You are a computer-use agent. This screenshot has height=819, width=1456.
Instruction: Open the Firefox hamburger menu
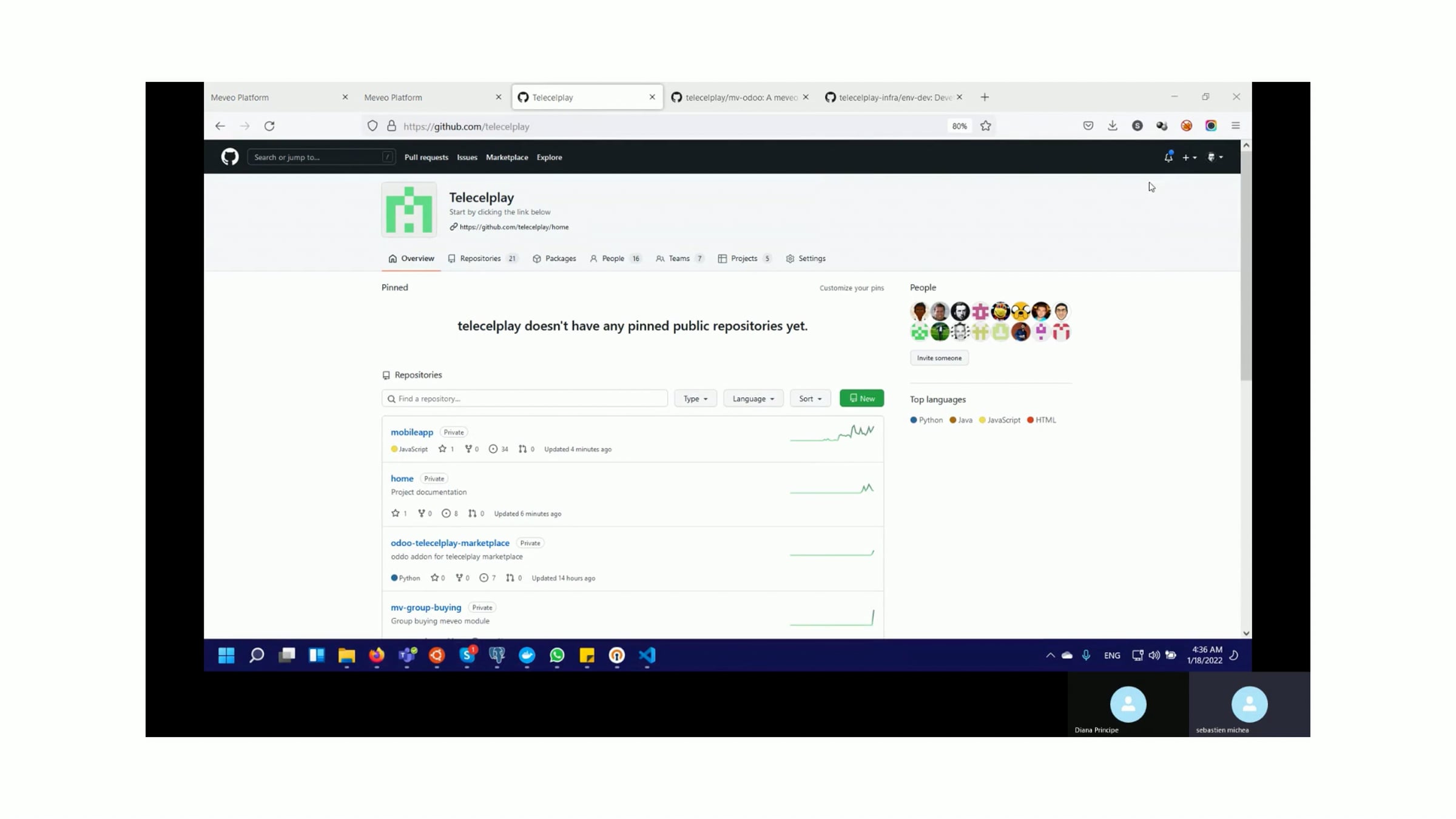(x=1236, y=126)
